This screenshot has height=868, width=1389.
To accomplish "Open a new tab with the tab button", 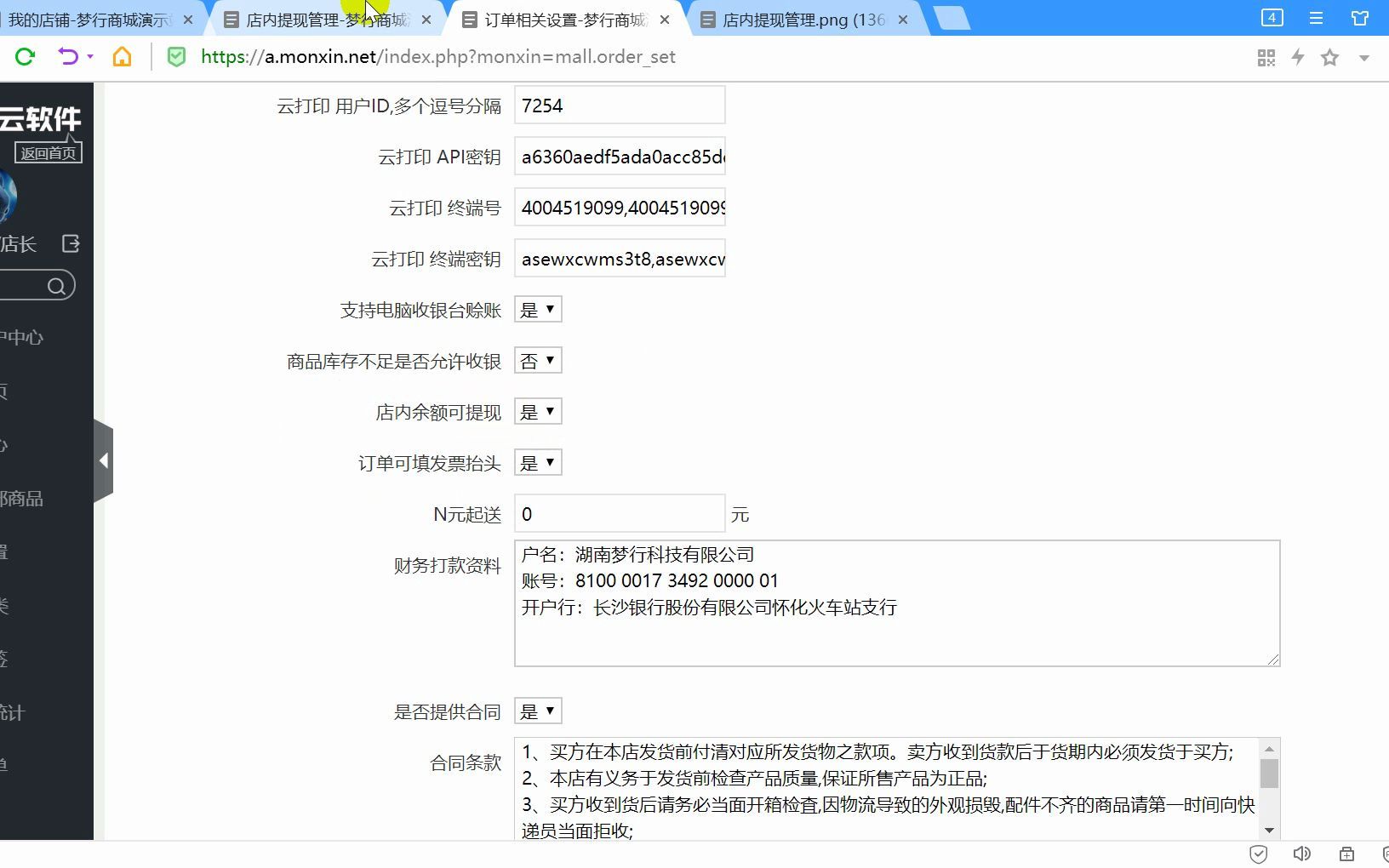I will pyautogui.click(x=952, y=19).
